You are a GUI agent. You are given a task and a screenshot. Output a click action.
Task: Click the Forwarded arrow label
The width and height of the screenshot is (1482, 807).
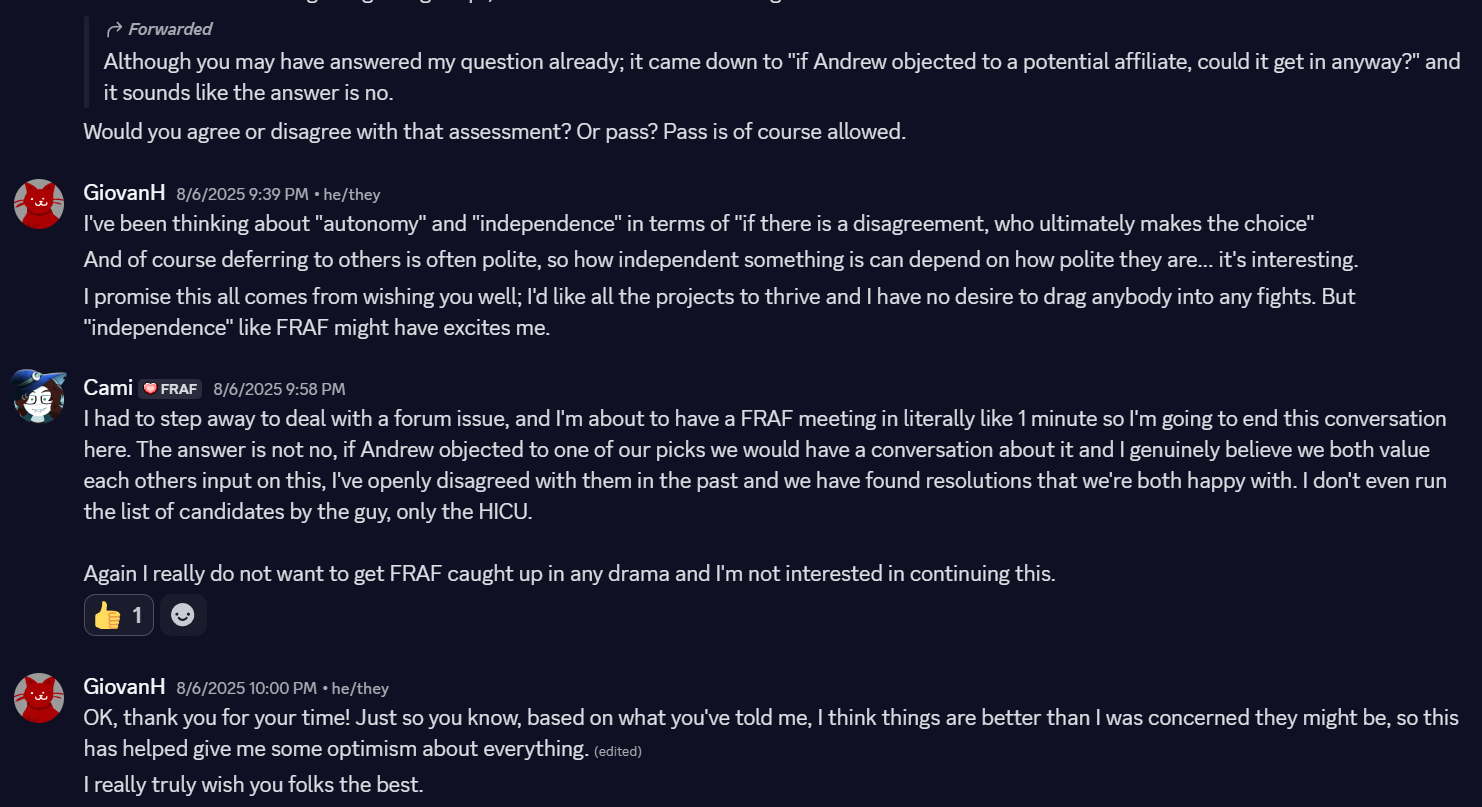coord(159,29)
